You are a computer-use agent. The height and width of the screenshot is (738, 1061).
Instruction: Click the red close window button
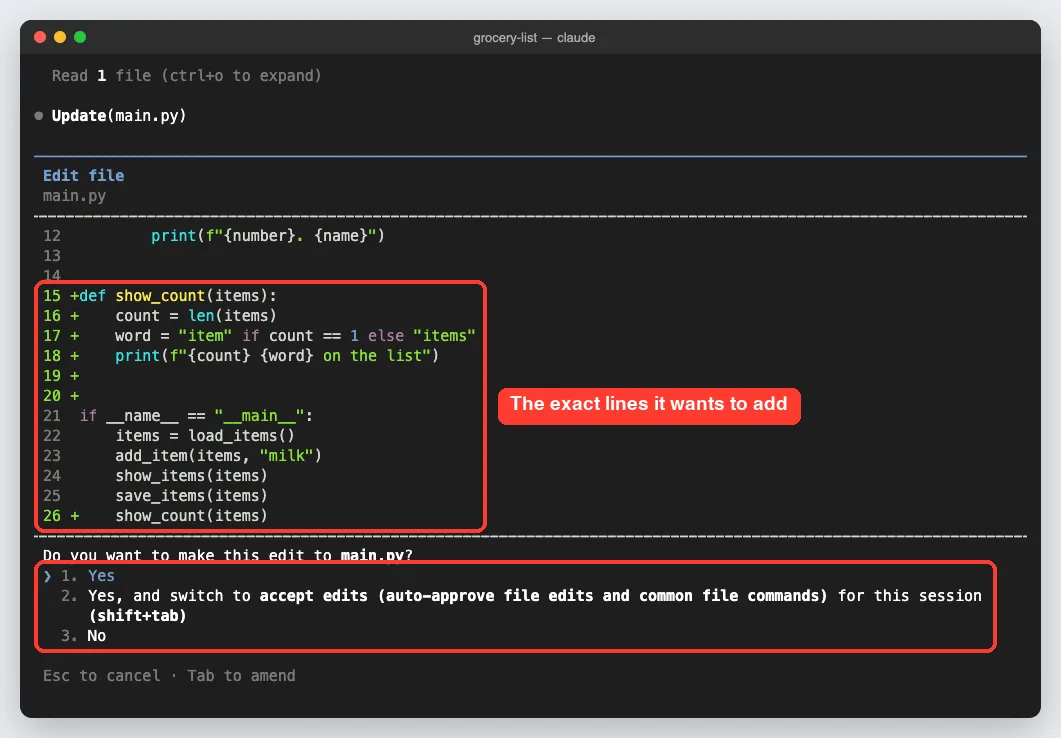[40, 37]
